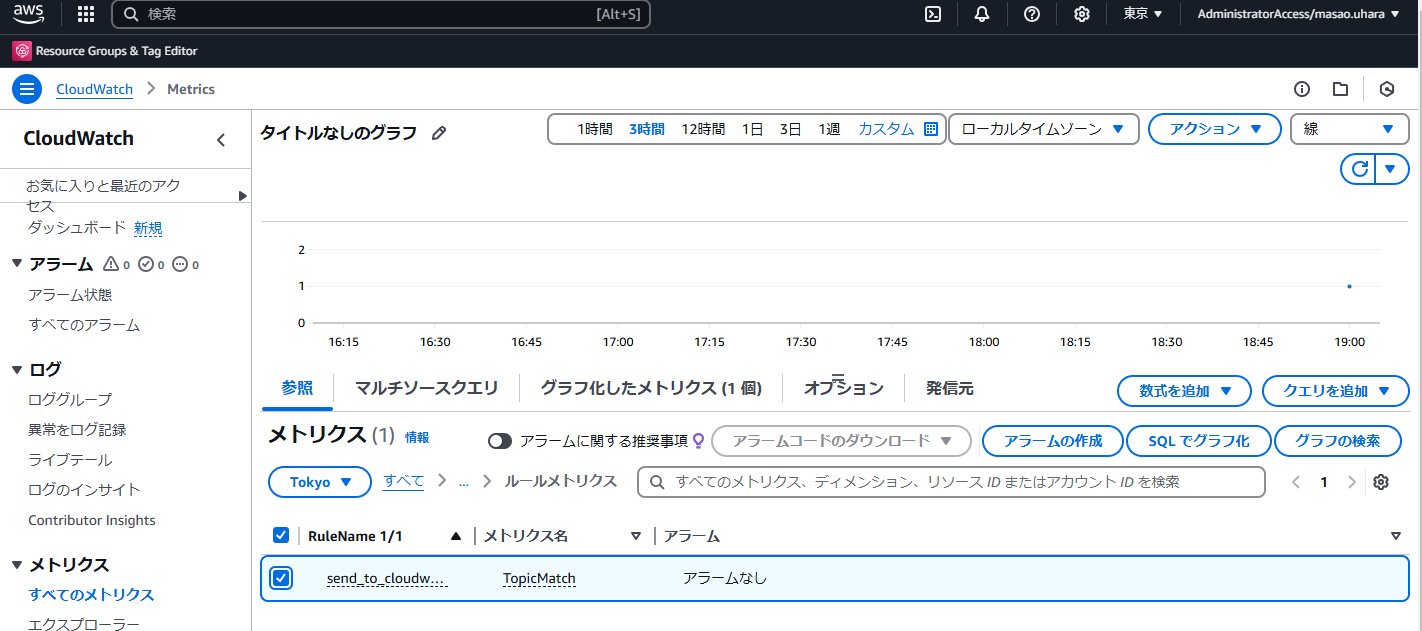The width and height of the screenshot is (1422, 631).
Task: Click the SQL でグラフ化 button
Action: point(1199,441)
